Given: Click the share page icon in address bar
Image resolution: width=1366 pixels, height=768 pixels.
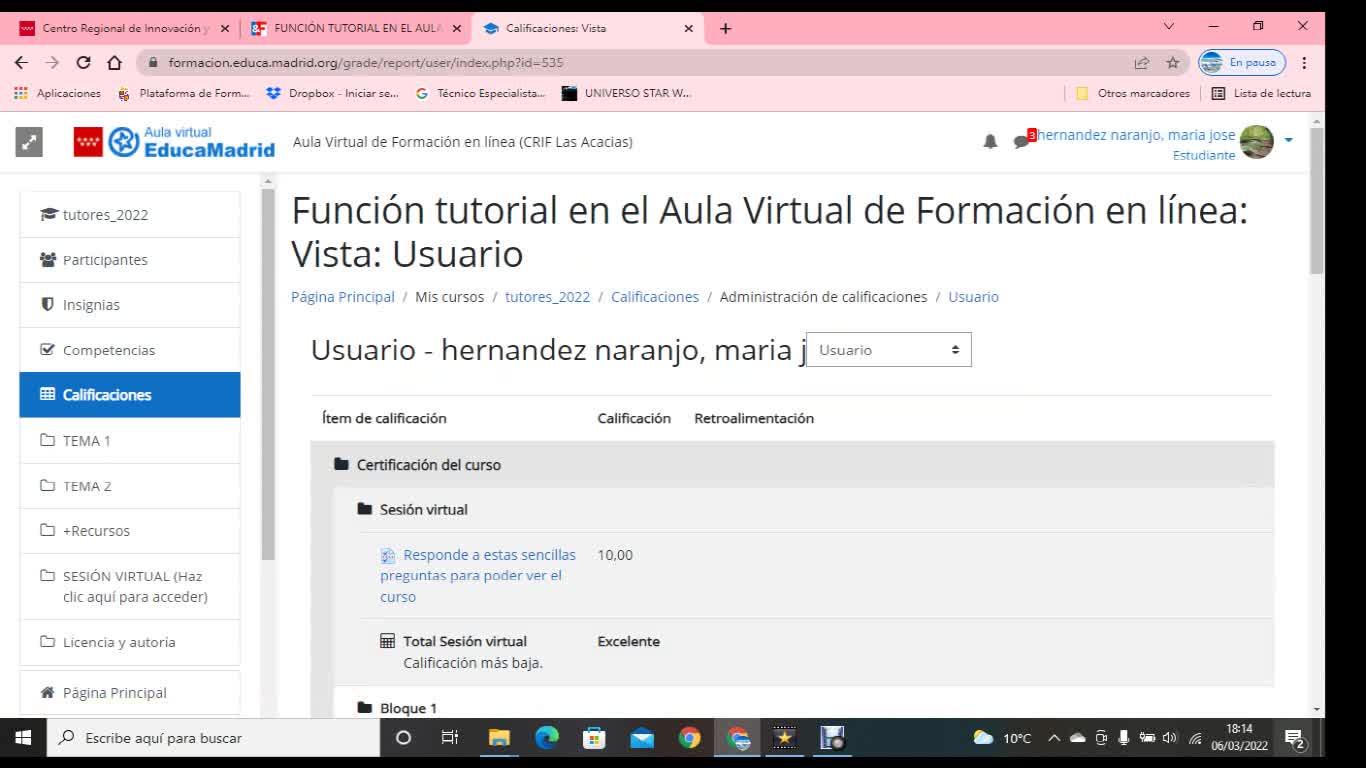Looking at the screenshot, I should [1142, 62].
